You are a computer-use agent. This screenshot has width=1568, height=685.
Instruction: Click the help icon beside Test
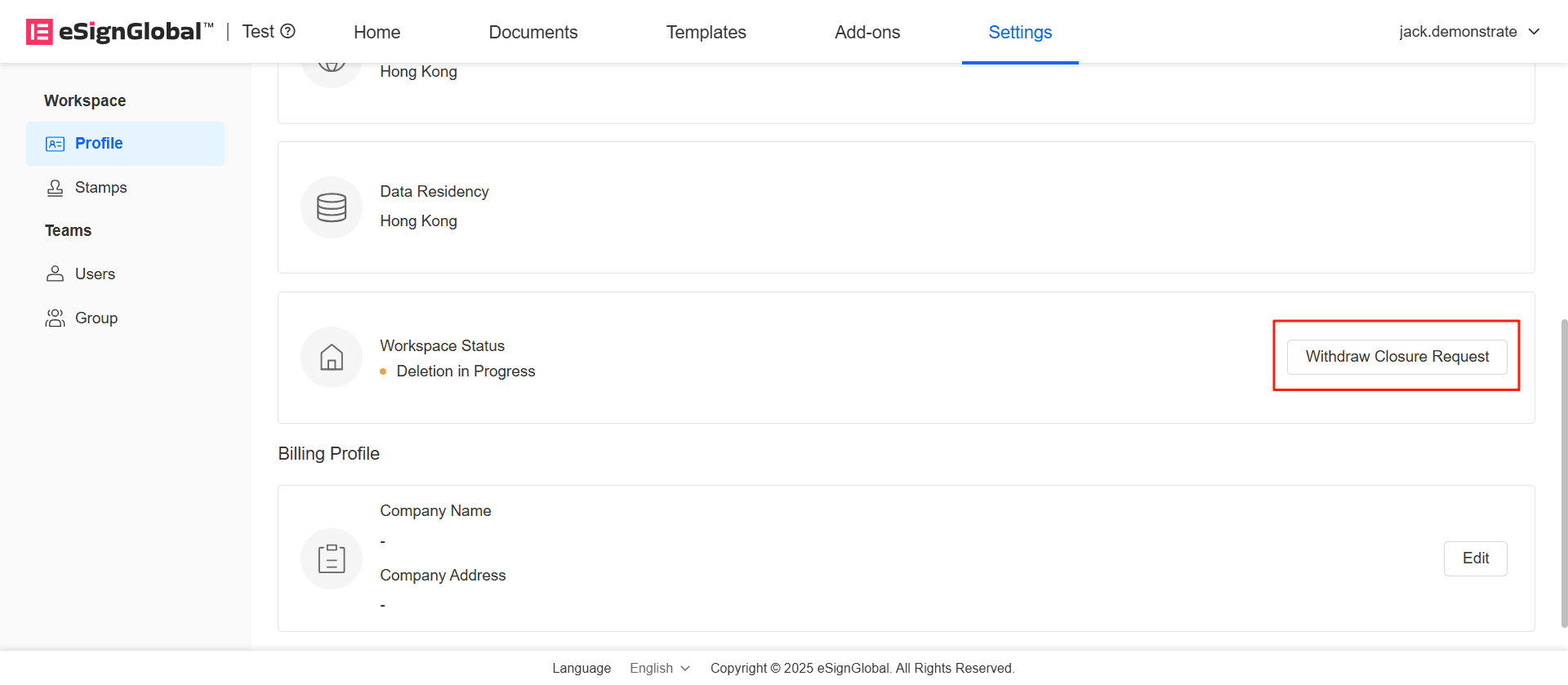pyautogui.click(x=287, y=31)
